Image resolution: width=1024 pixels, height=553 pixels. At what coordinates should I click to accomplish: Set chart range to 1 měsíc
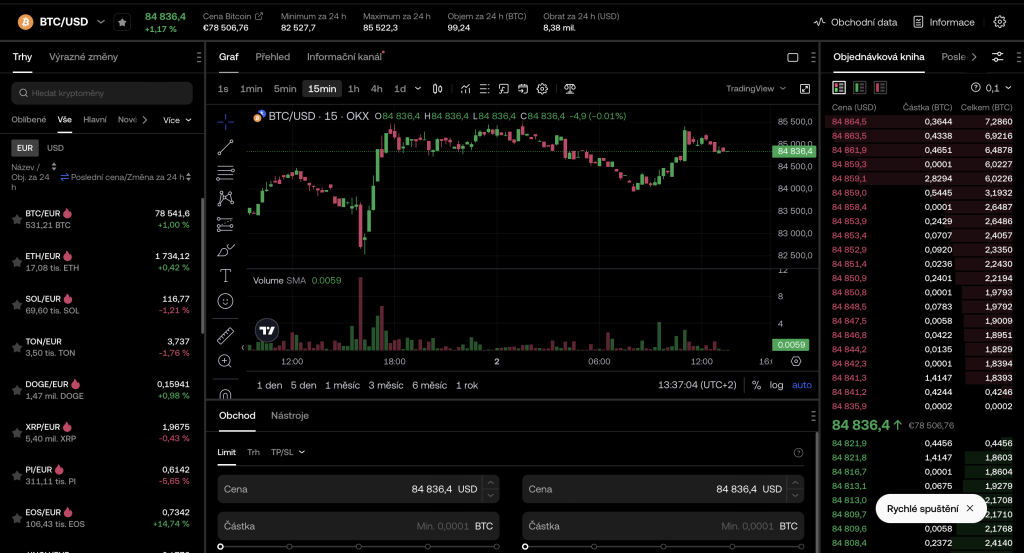coord(342,385)
